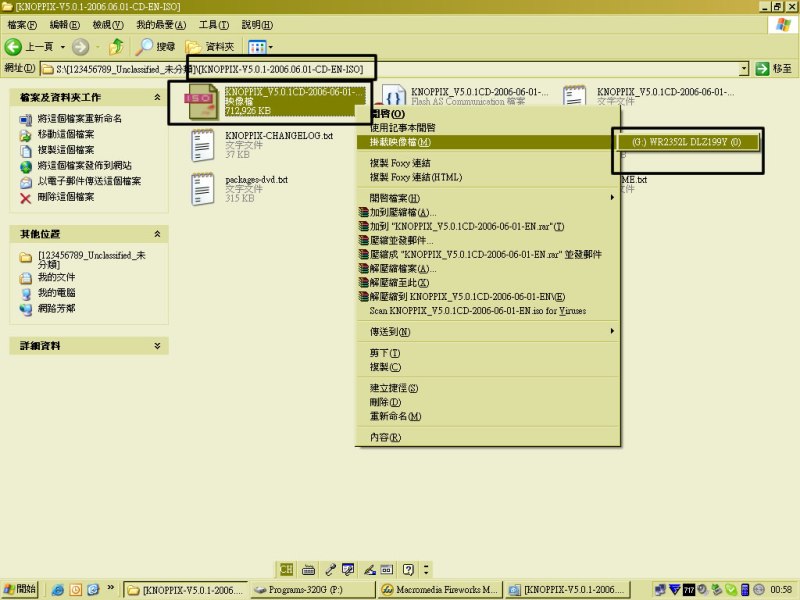The width and height of the screenshot is (800, 600).
Task: Toggle the 資料夾 folders pane
Action: 210,47
